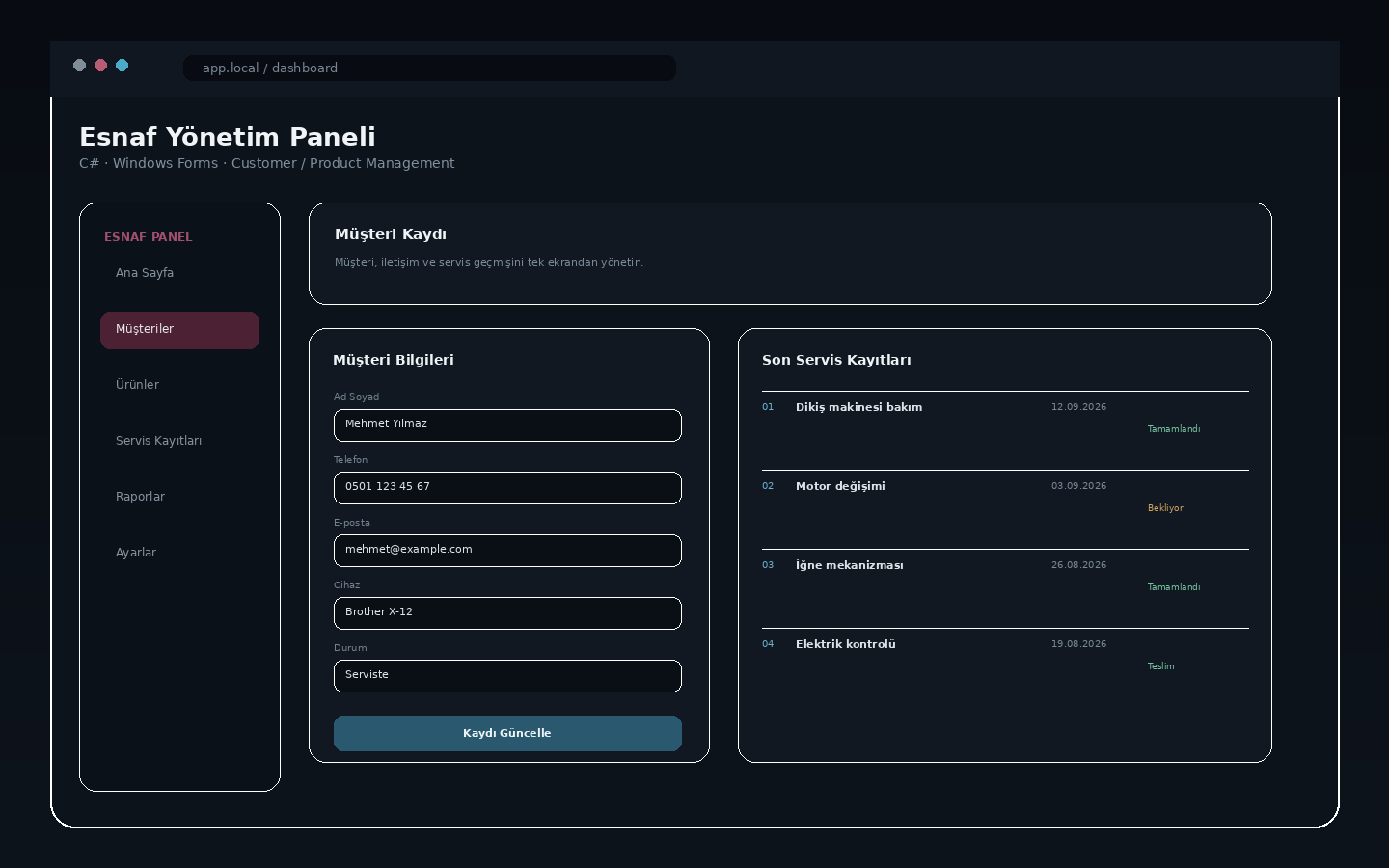Click date 12.09.2026
Image resolution: width=1389 pixels, height=868 pixels.
[x=1078, y=407]
